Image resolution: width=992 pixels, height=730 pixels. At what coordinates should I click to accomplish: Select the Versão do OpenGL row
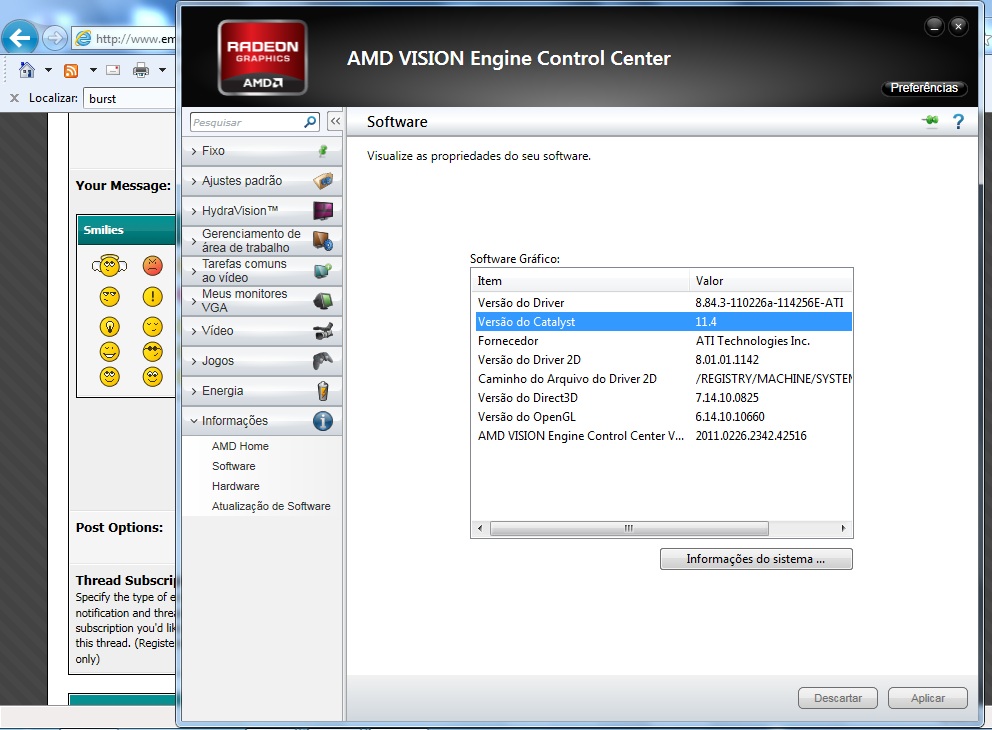pos(664,416)
